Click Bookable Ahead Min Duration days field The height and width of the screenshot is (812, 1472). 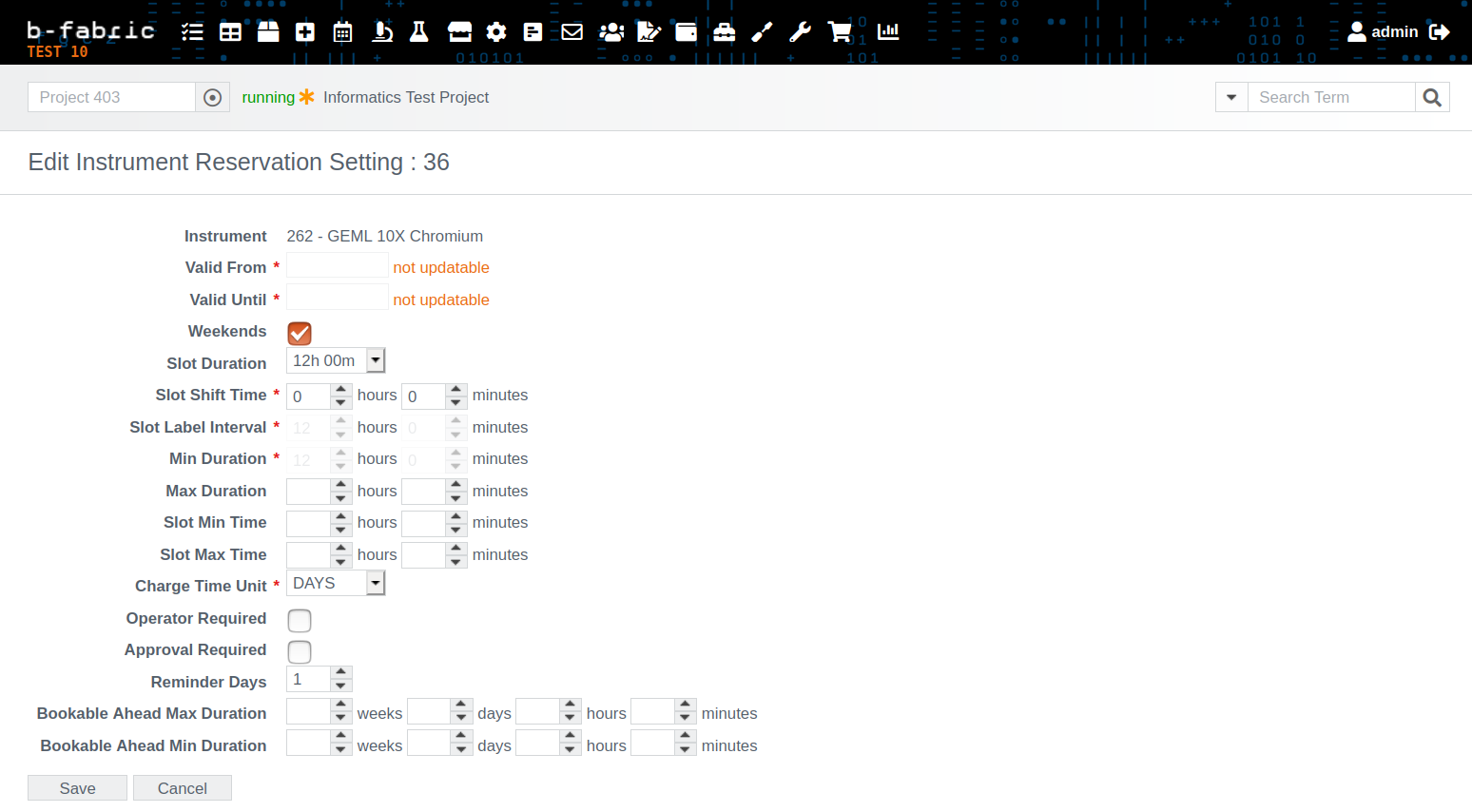[440, 743]
